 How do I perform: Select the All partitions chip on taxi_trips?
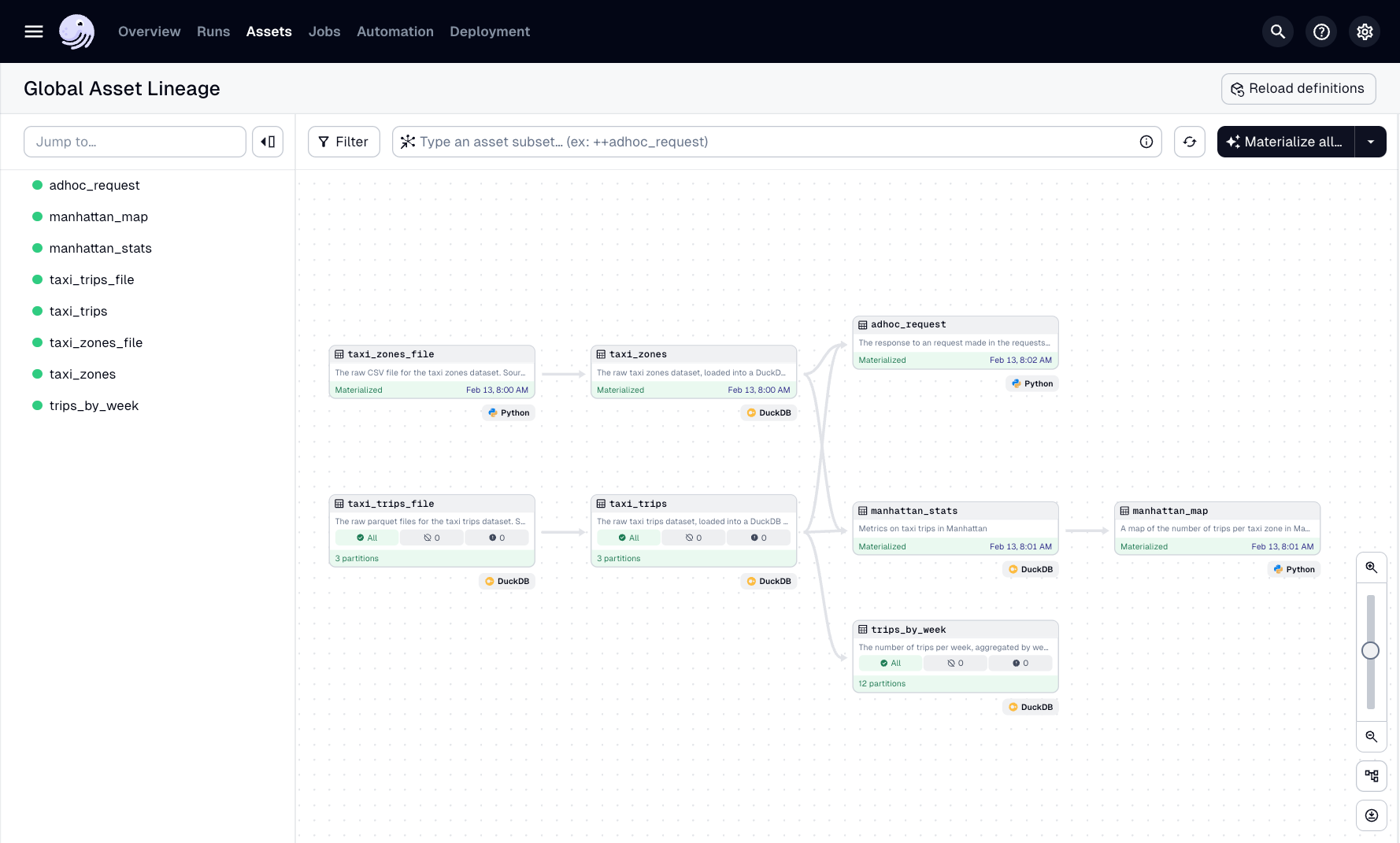point(628,538)
